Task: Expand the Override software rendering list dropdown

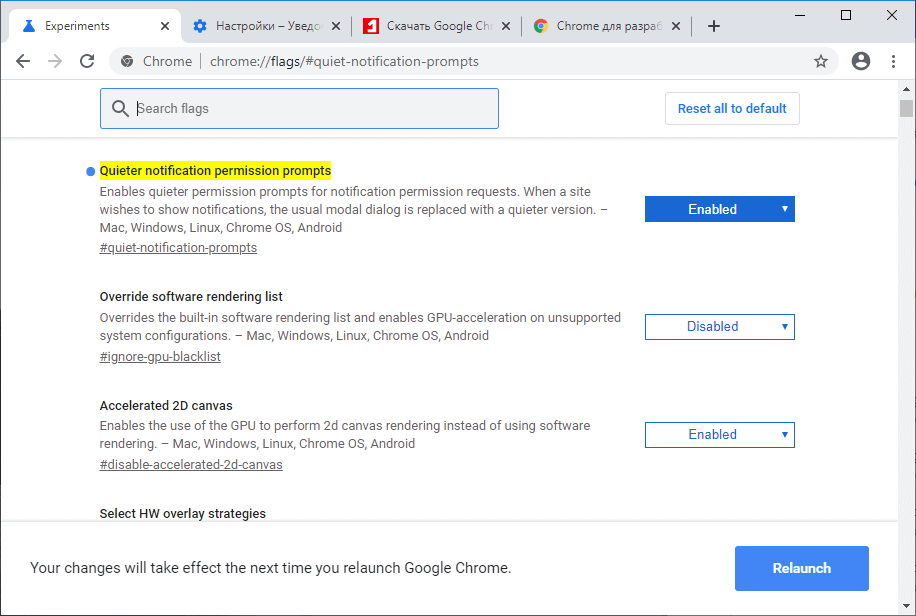Action: click(x=719, y=326)
